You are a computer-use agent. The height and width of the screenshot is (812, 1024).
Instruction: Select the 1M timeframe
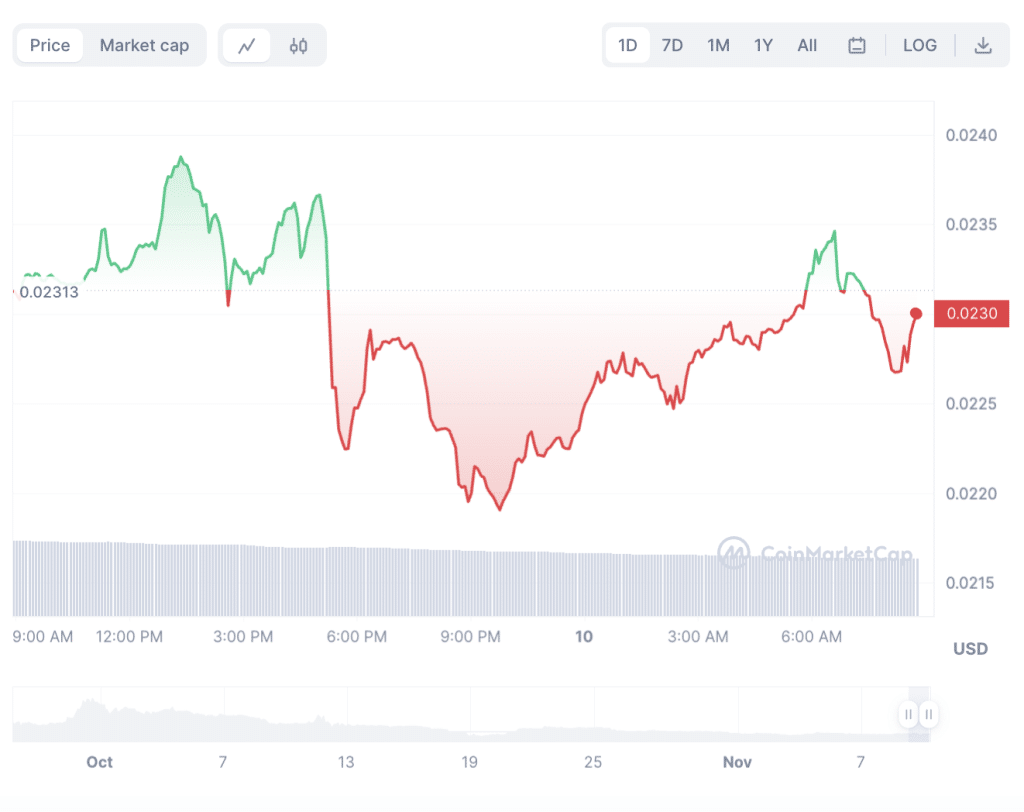(718, 45)
